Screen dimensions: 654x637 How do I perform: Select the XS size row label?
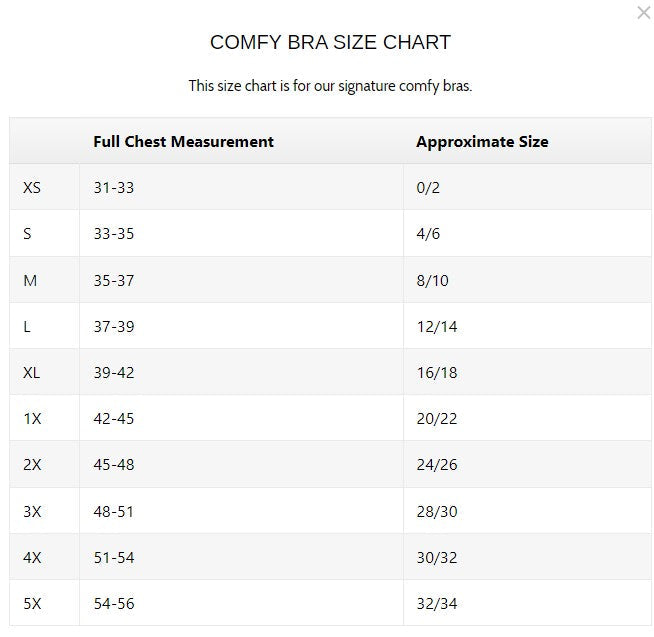pos(32,188)
